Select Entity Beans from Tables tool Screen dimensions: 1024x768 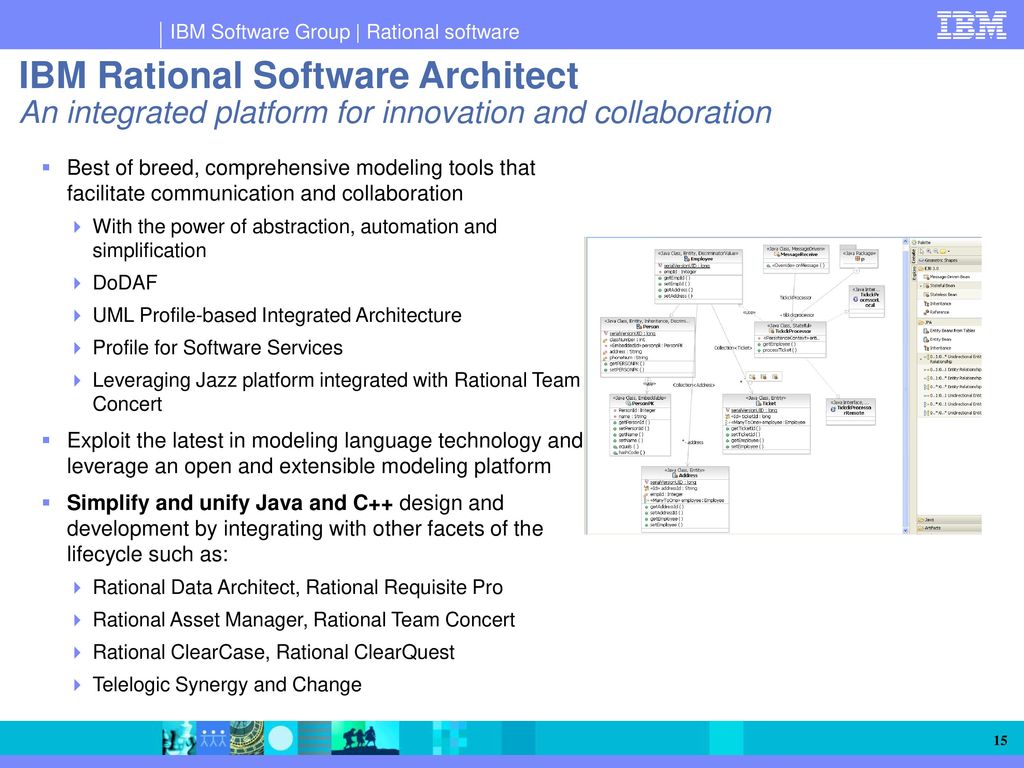click(949, 330)
